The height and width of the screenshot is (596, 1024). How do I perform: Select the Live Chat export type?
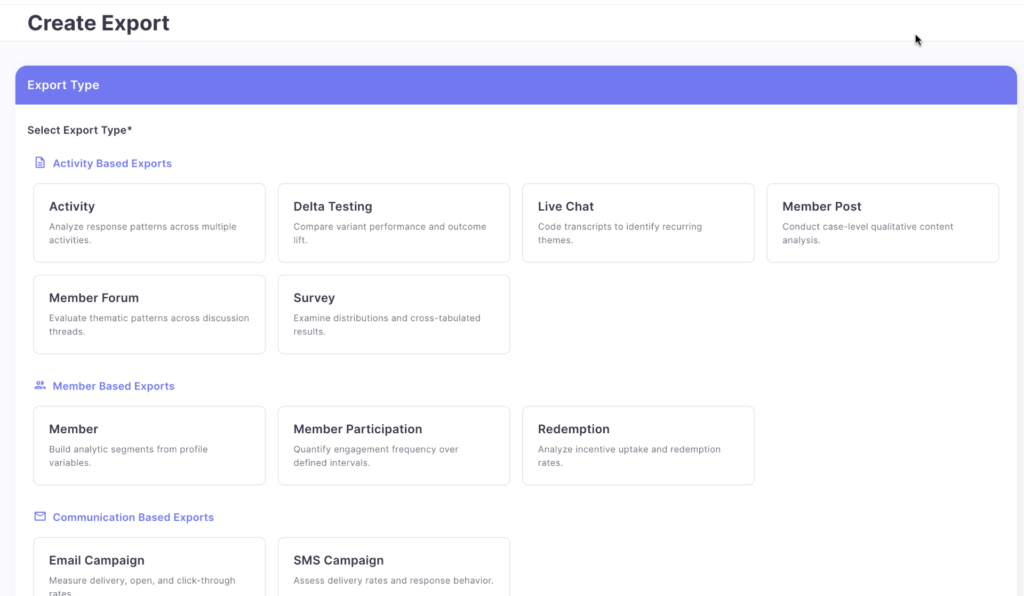tap(638, 223)
